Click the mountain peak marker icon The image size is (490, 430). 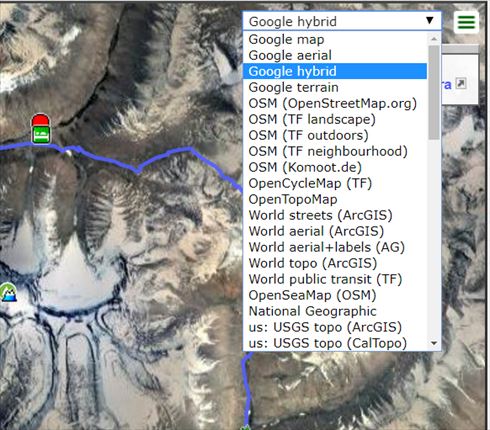7,292
